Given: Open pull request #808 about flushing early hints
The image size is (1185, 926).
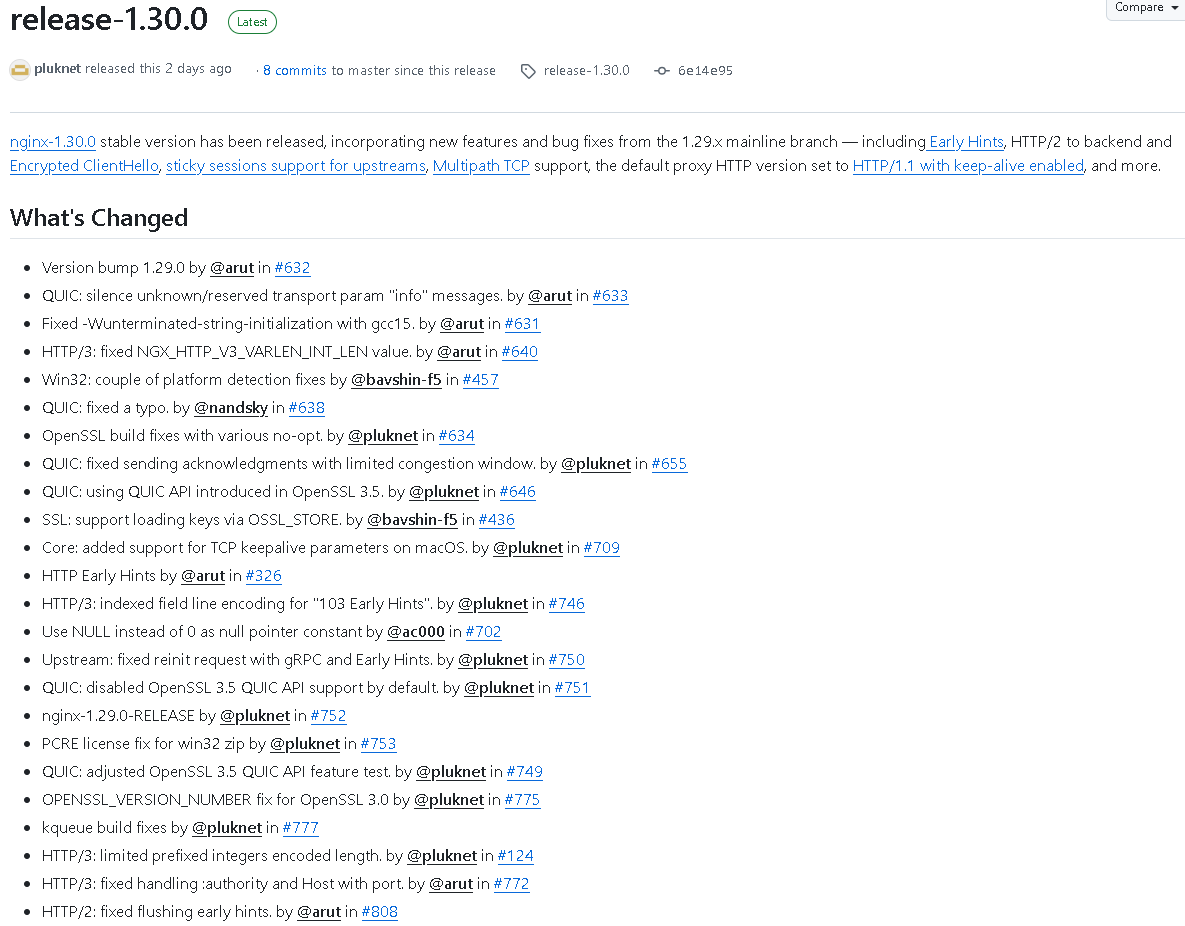Looking at the screenshot, I should click(x=379, y=911).
